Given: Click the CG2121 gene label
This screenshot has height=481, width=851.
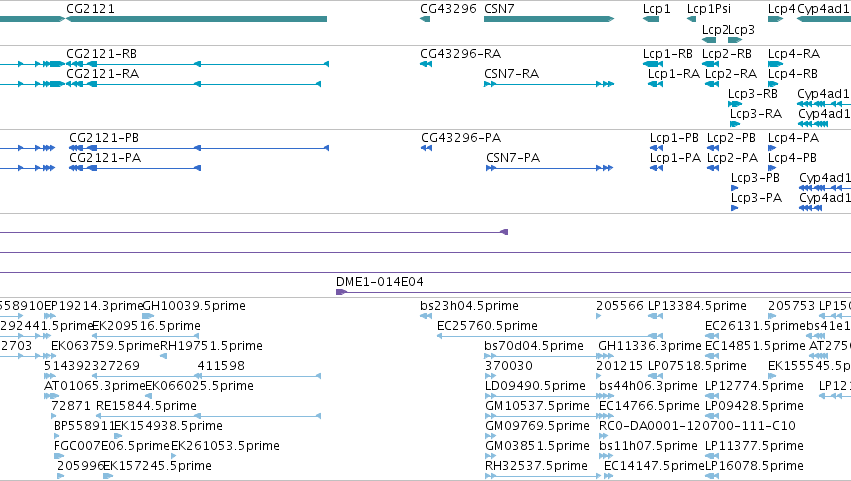Looking at the screenshot, I should point(90,9).
